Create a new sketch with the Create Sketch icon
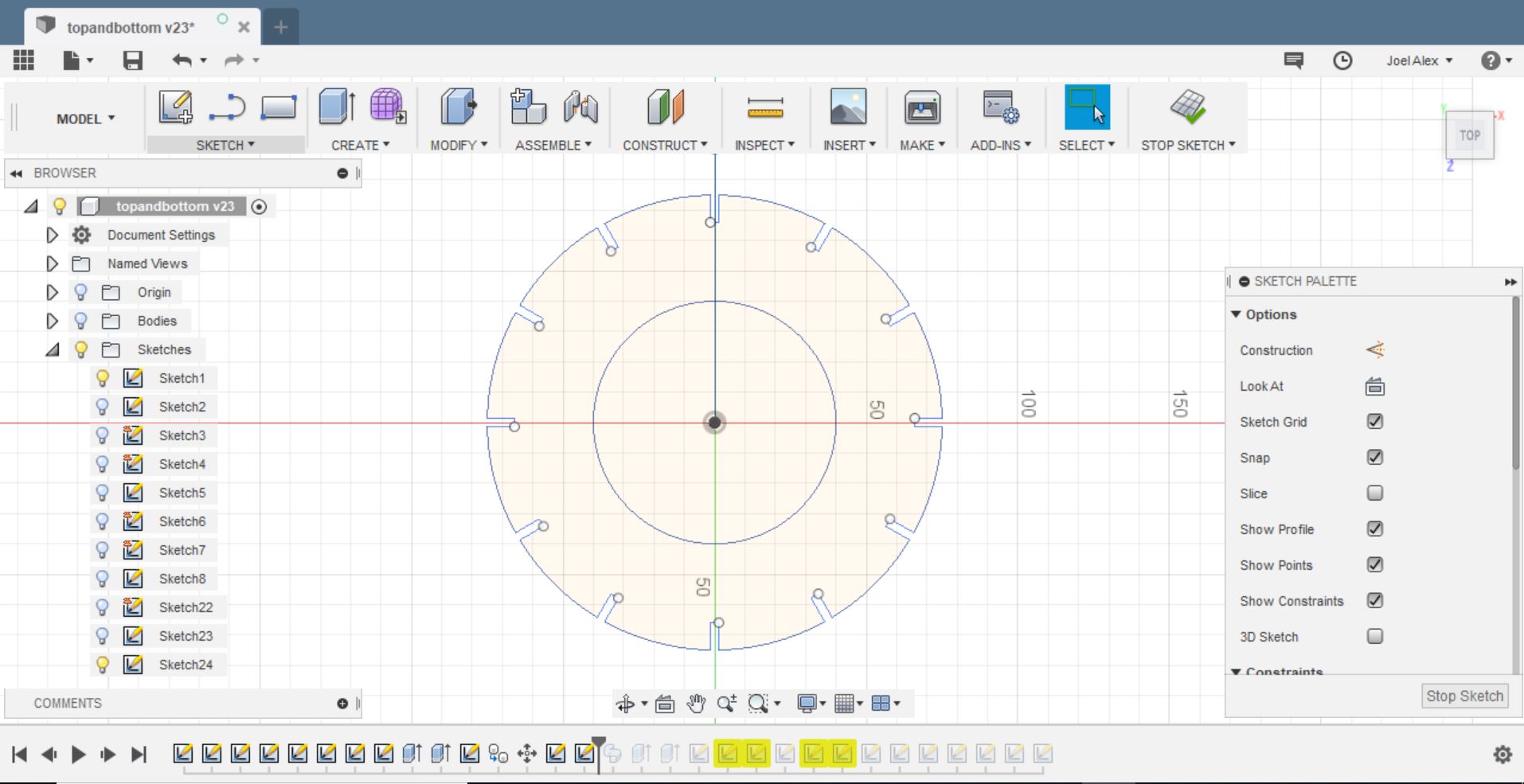This screenshot has height=784, width=1524. (x=175, y=107)
